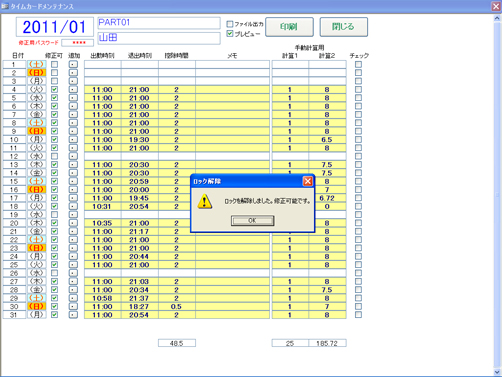Click day 18 出勤時刻 cell 10:31
502x377 pixels.
click(x=103, y=206)
